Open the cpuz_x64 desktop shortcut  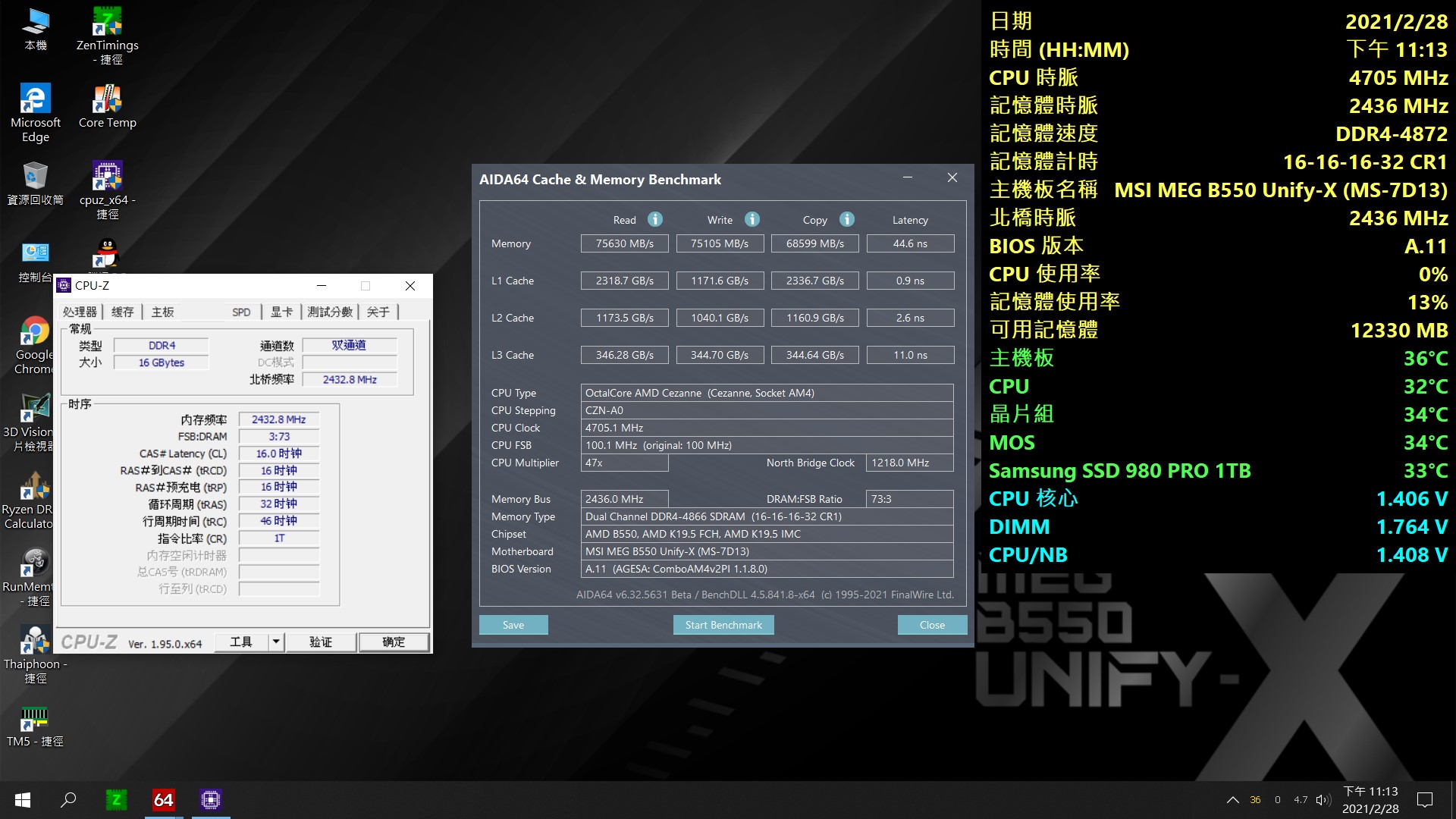click(107, 190)
